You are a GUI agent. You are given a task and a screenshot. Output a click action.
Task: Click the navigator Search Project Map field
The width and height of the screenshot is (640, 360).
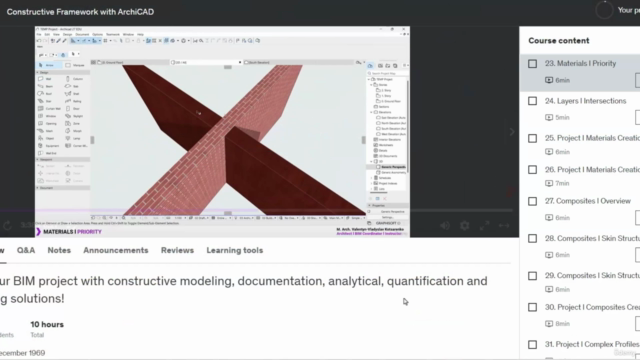click(x=387, y=73)
